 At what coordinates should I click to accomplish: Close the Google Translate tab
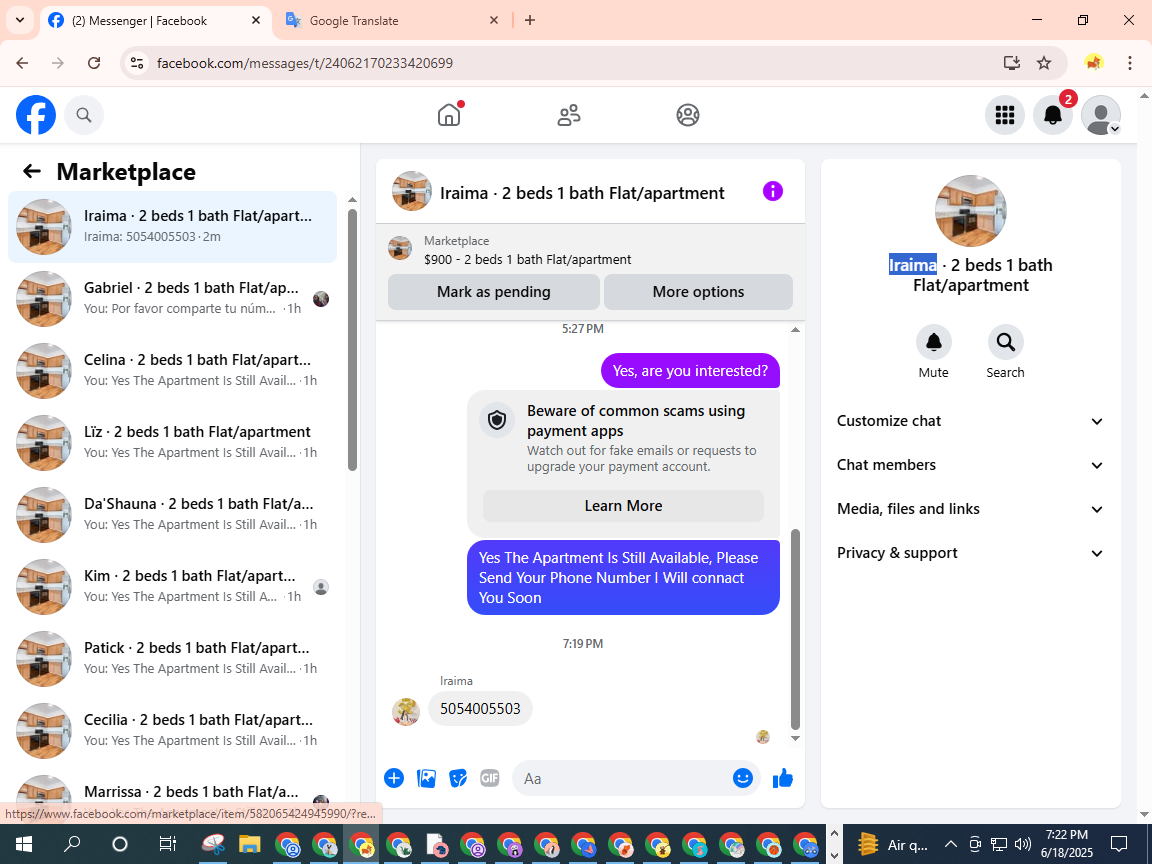[x=494, y=21]
